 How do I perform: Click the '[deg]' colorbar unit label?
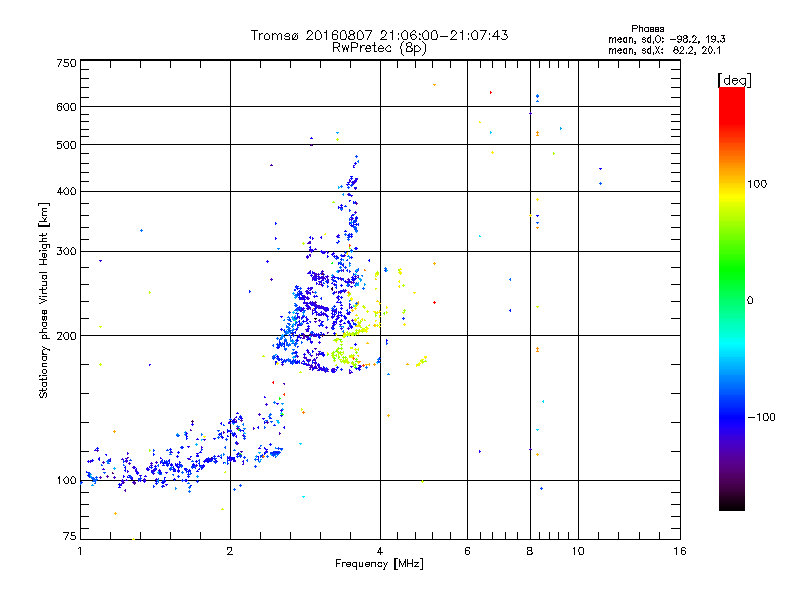[x=734, y=81]
